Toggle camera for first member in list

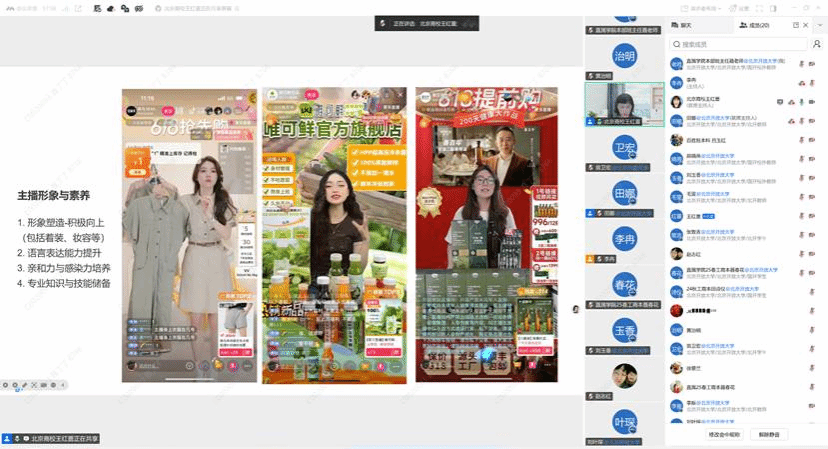(x=812, y=64)
